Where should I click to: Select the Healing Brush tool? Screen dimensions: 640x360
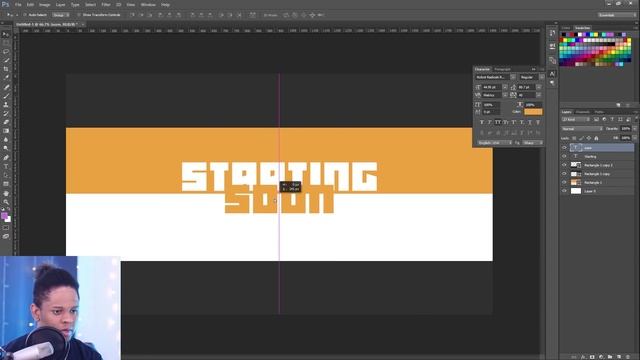click(x=6, y=87)
